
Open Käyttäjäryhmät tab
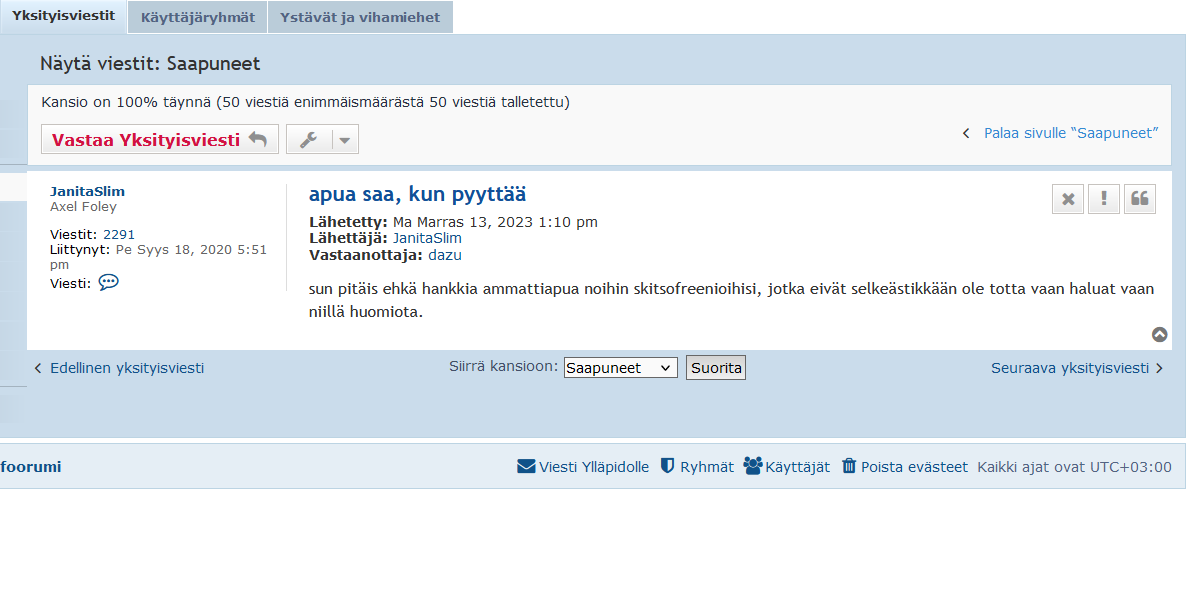[x=198, y=17]
